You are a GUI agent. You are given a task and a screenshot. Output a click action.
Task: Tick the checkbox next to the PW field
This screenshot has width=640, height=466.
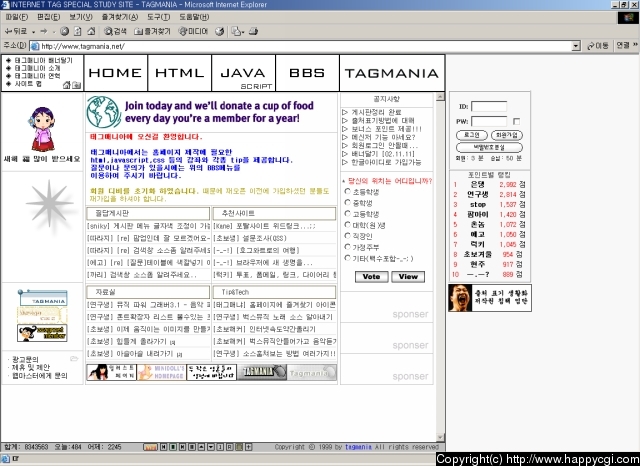point(517,121)
